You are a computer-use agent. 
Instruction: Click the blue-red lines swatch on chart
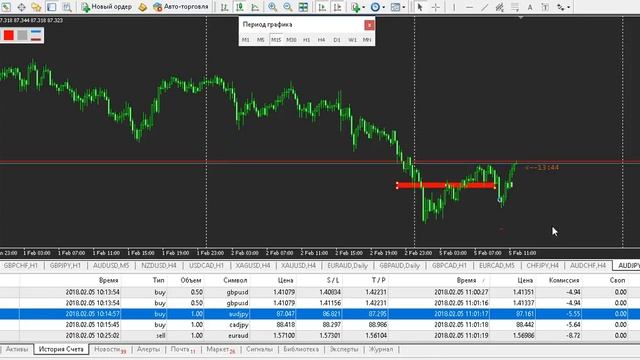click(x=36, y=35)
